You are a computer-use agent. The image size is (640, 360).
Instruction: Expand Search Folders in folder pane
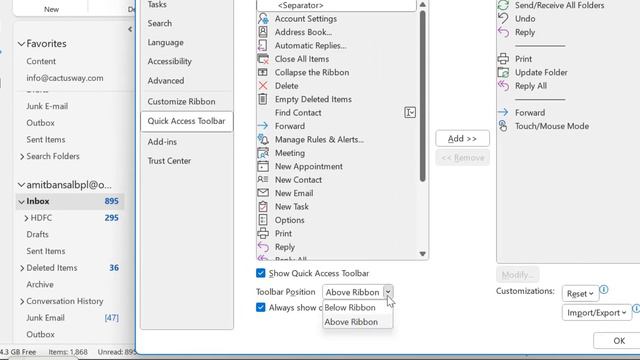tap(22, 156)
